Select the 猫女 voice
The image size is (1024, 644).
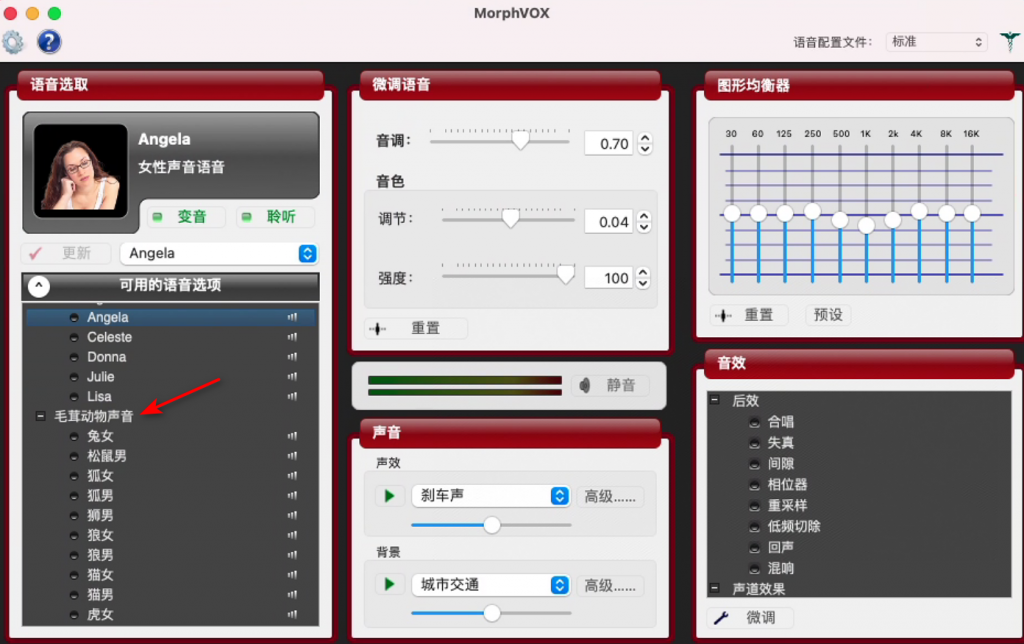tap(170, 575)
